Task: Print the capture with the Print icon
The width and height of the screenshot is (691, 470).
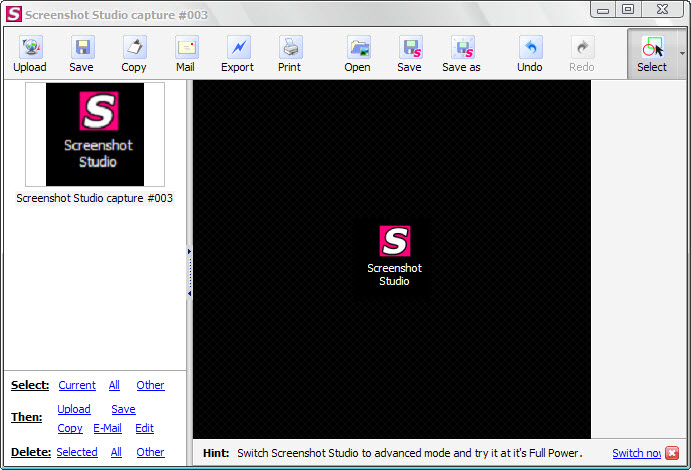Action: (290, 47)
